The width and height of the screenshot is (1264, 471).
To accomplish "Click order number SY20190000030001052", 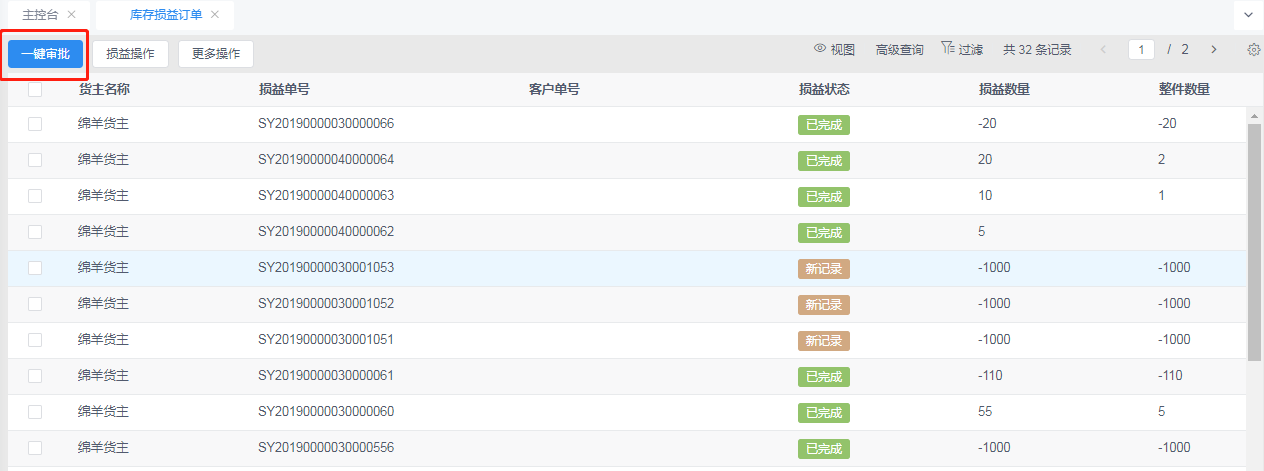I will 326,304.
